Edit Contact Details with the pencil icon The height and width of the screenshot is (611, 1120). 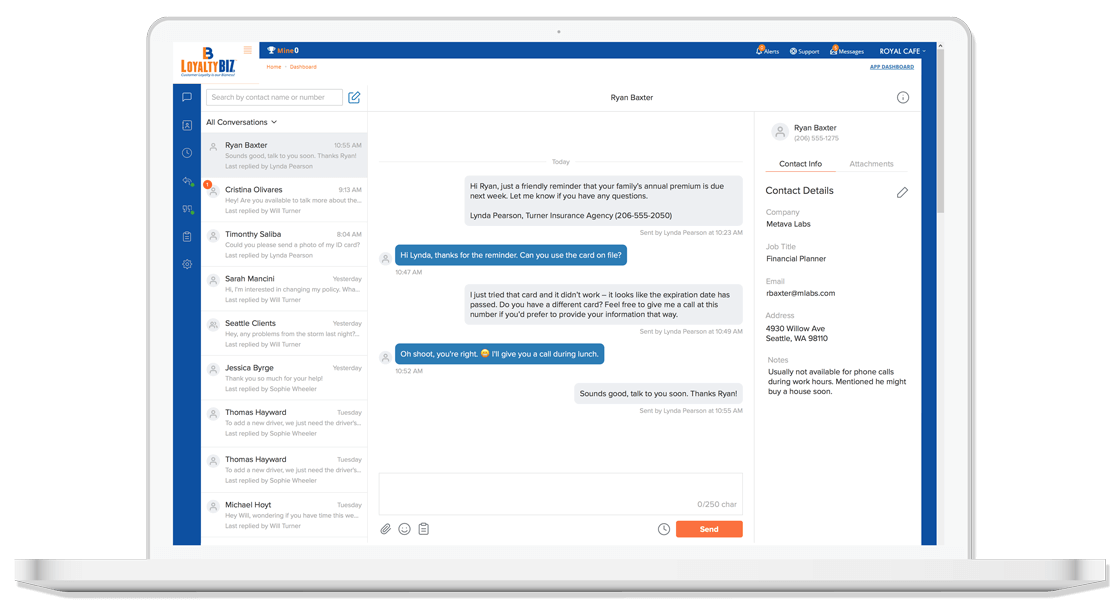902,192
